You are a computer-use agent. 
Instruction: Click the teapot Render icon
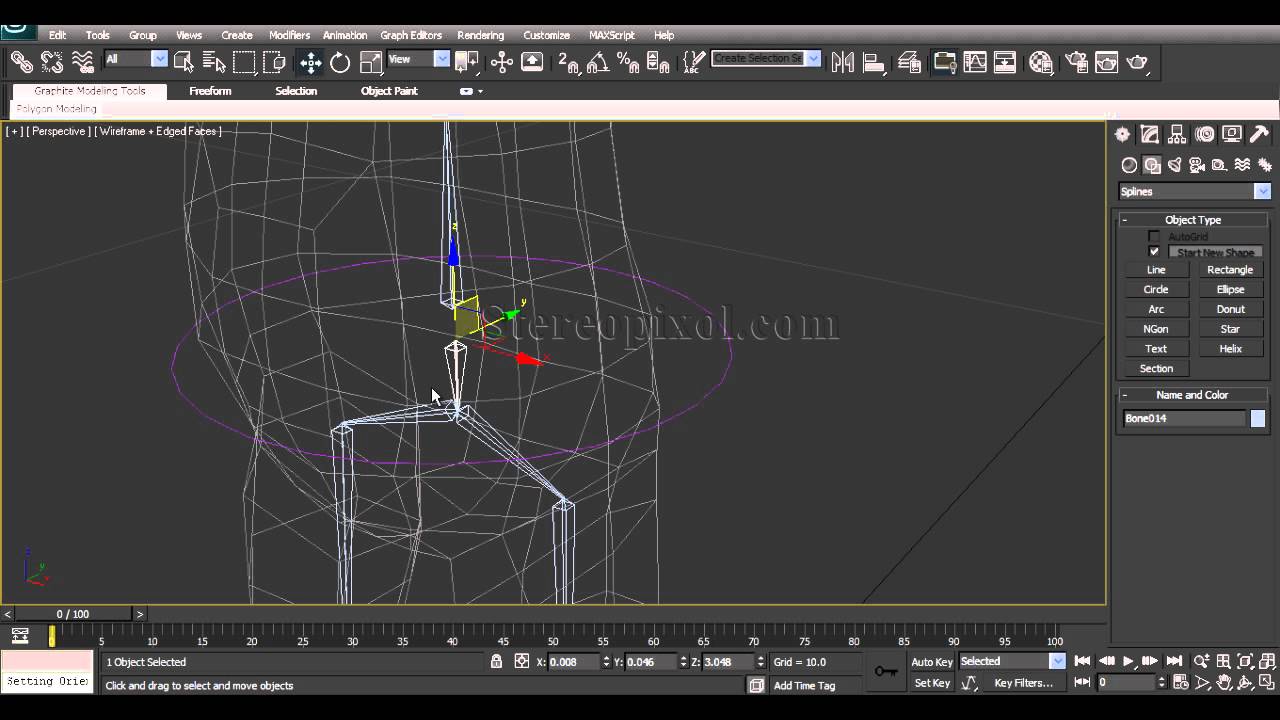(x=1137, y=62)
